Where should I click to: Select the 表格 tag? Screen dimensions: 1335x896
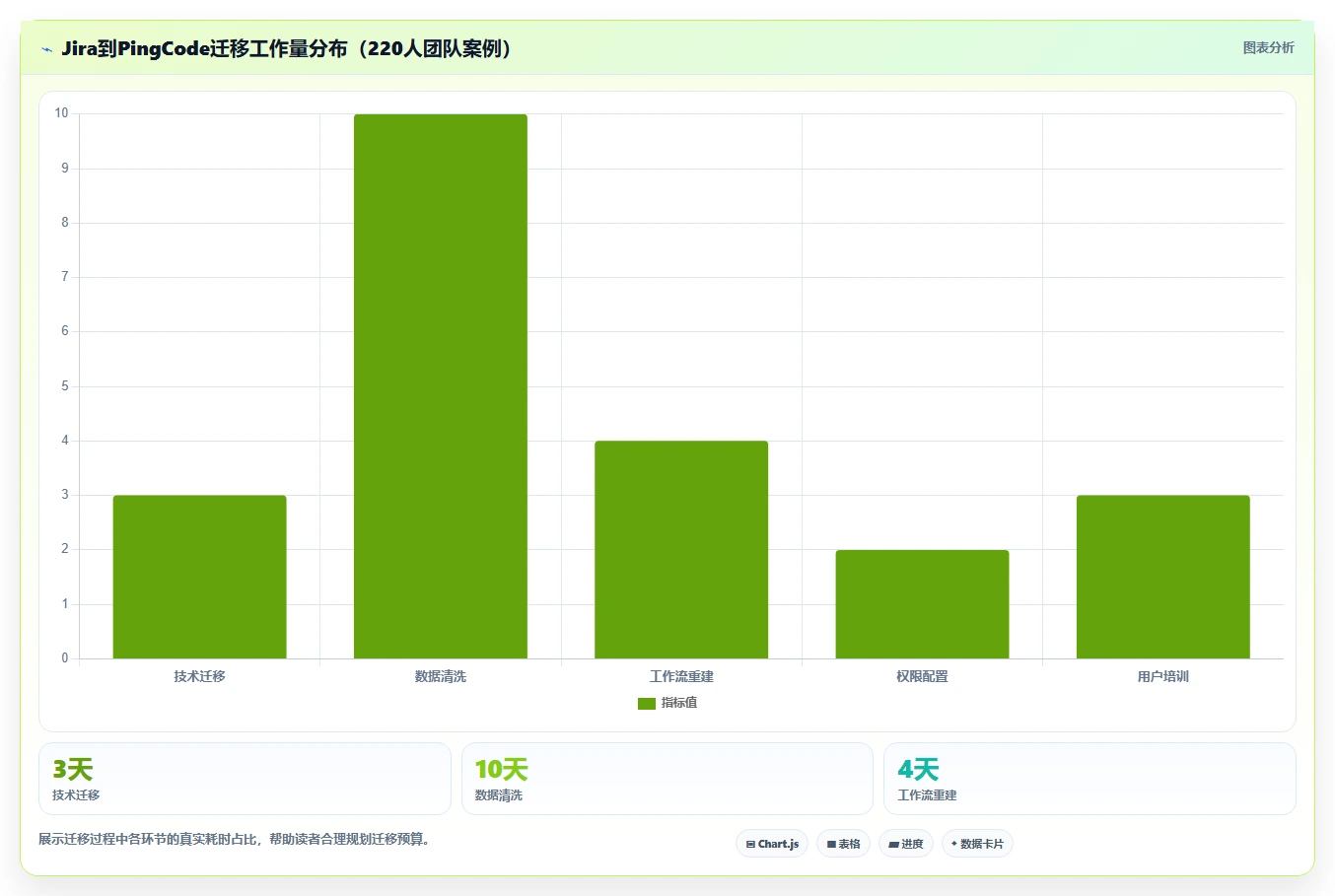pos(843,844)
